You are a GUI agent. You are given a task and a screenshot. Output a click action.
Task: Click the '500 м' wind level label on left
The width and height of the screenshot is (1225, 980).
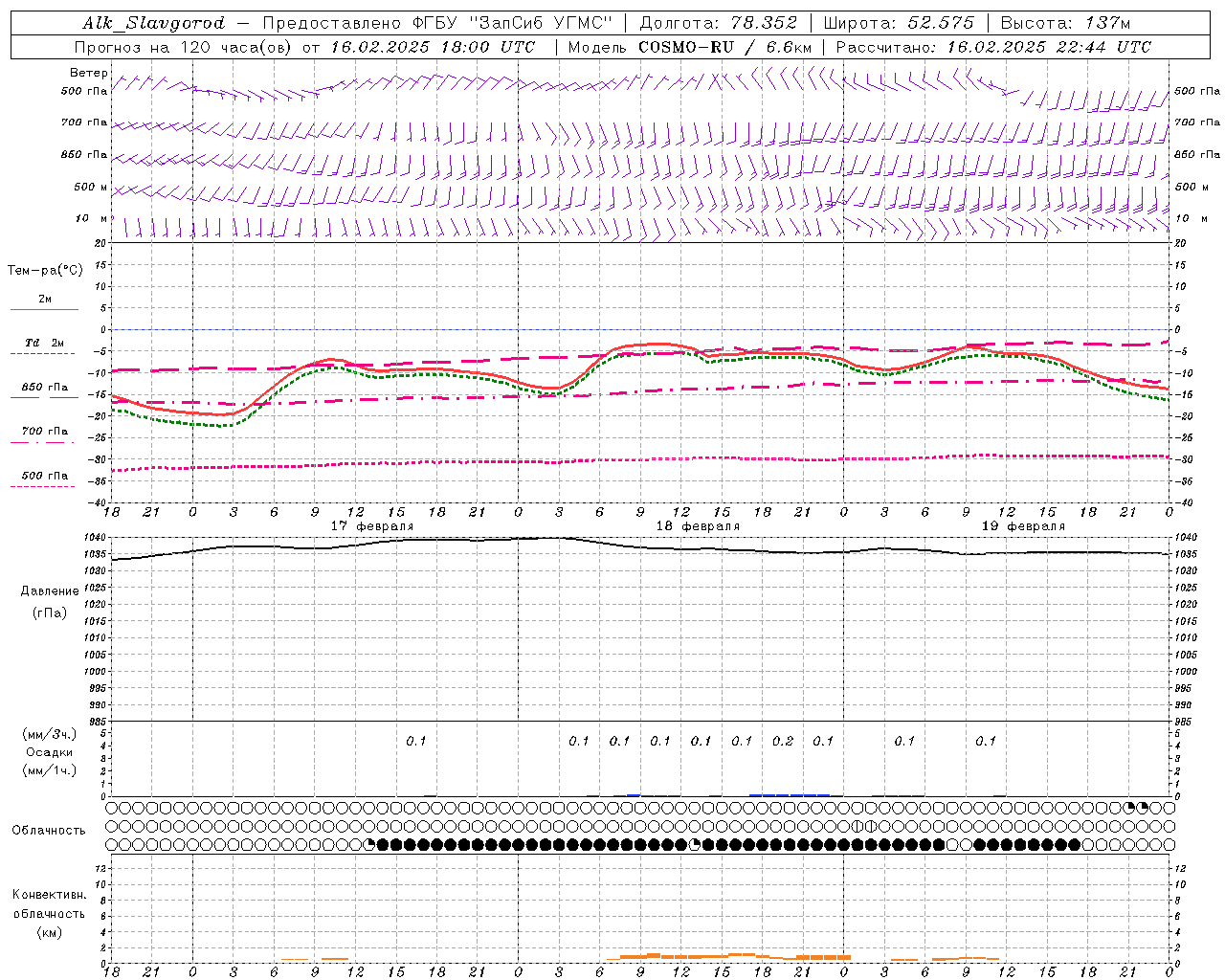91,187
